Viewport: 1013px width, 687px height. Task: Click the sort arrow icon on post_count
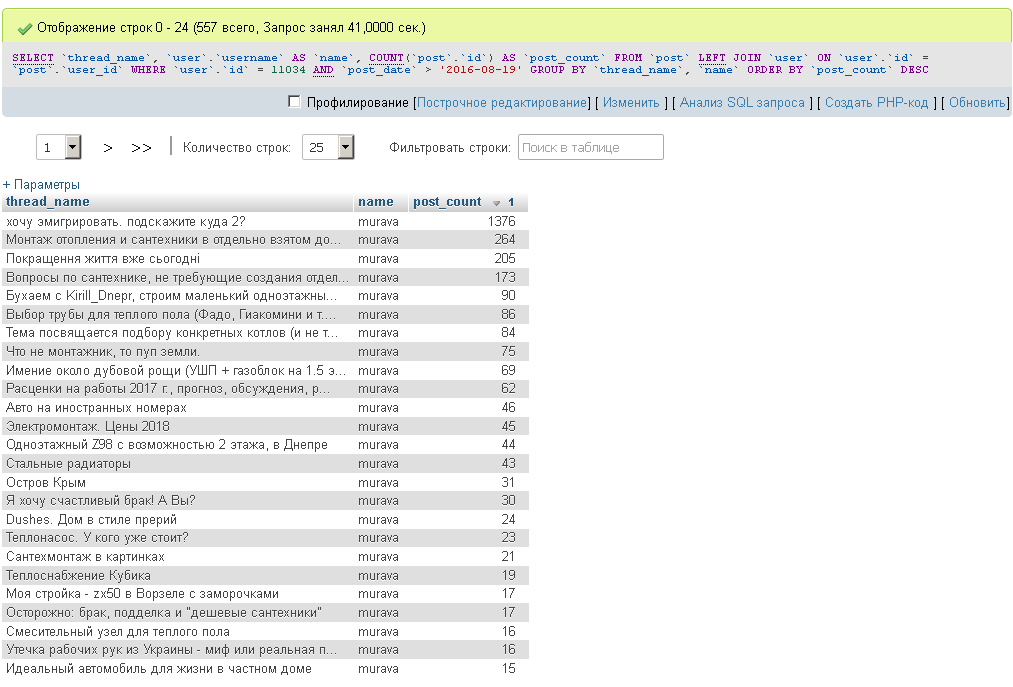(x=496, y=203)
